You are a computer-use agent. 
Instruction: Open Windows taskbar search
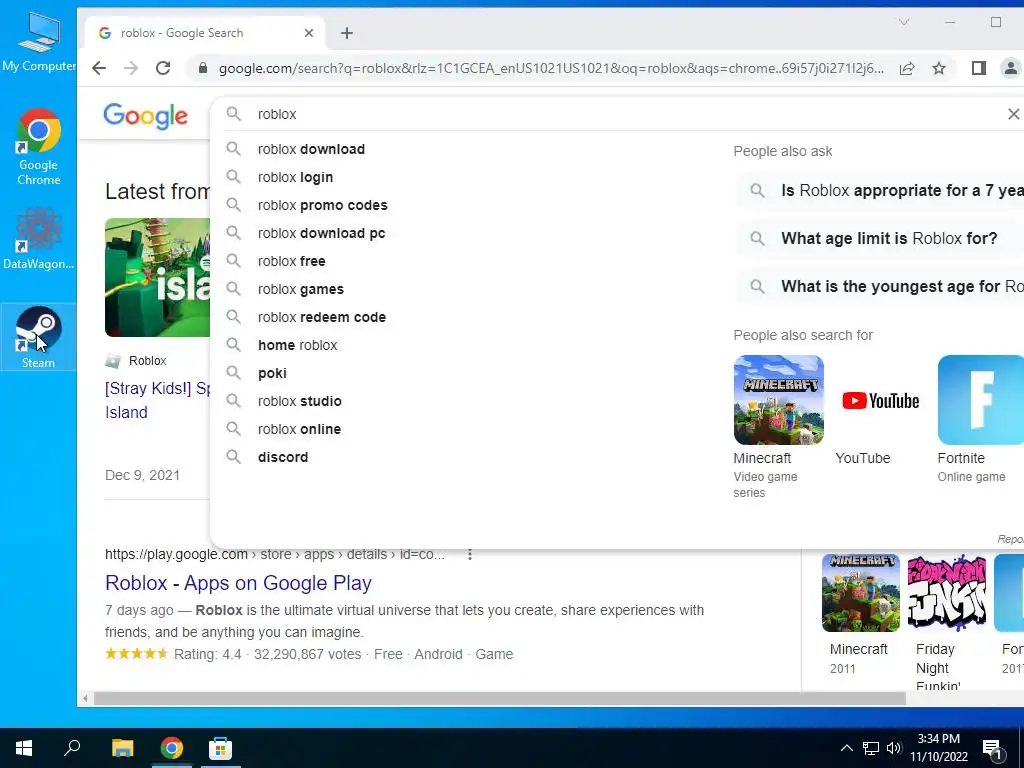[x=72, y=748]
